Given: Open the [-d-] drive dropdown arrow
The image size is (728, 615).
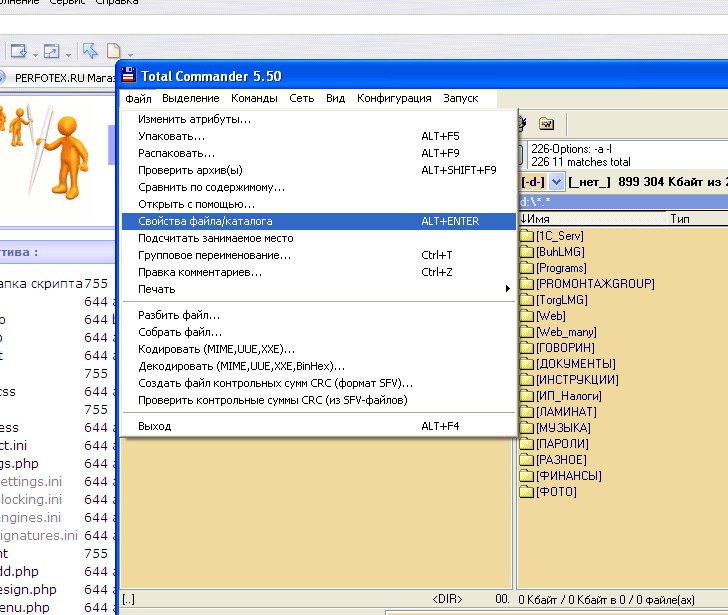Looking at the screenshot, I should 556,181.
